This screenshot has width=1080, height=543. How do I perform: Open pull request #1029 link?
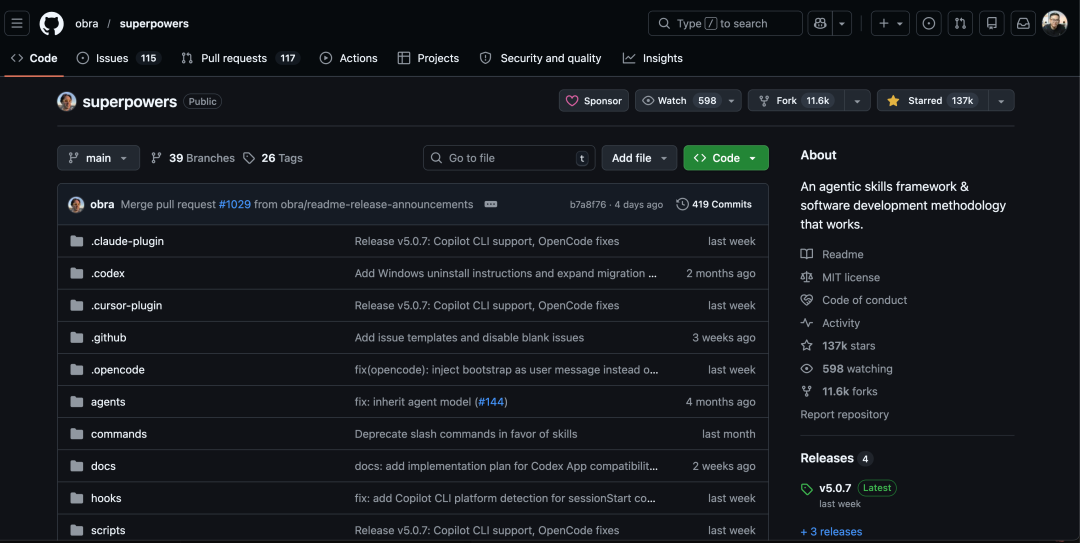[x=235, y=204]
